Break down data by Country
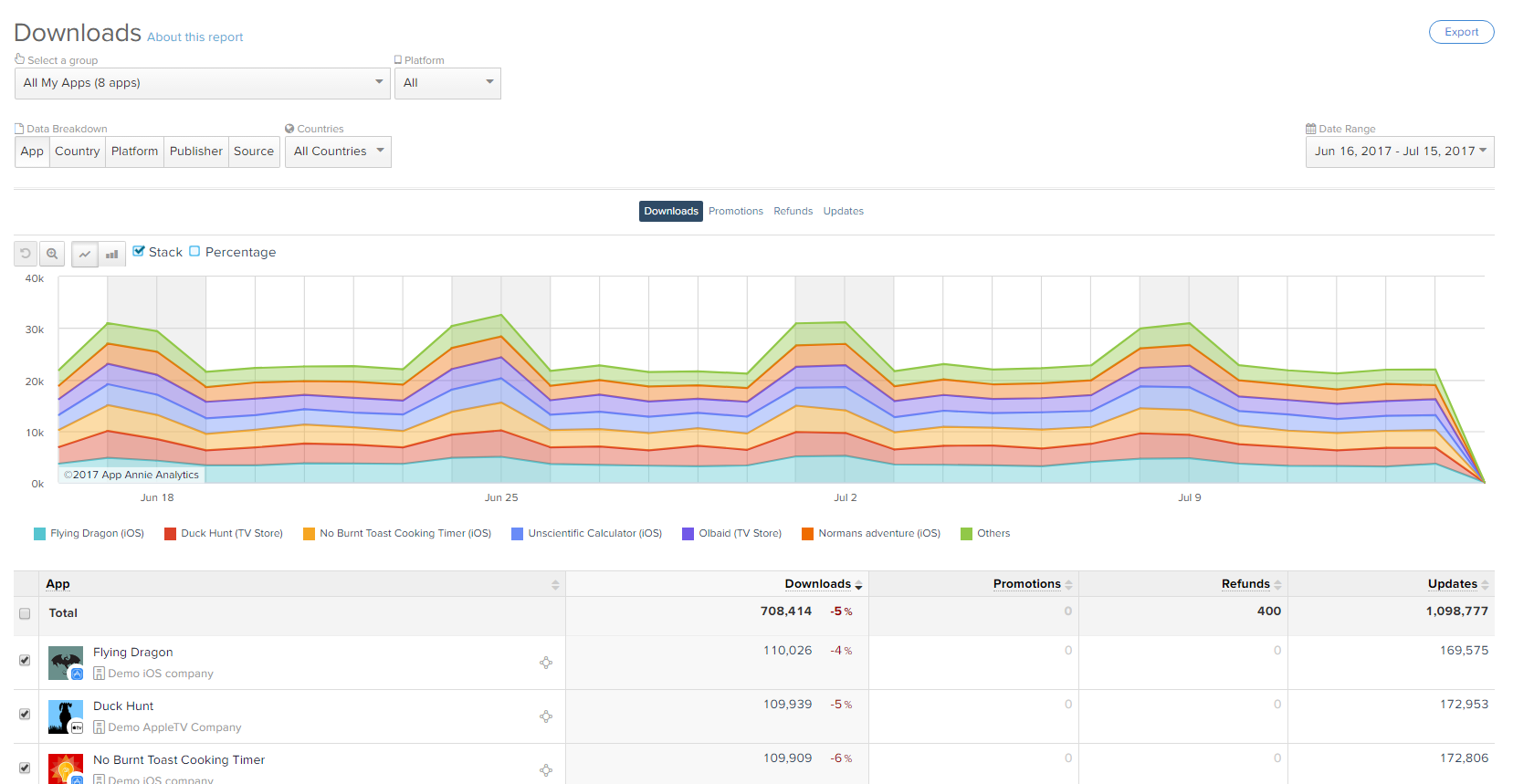The height and width of the screenshot is (784, 1534). point(78,152)
